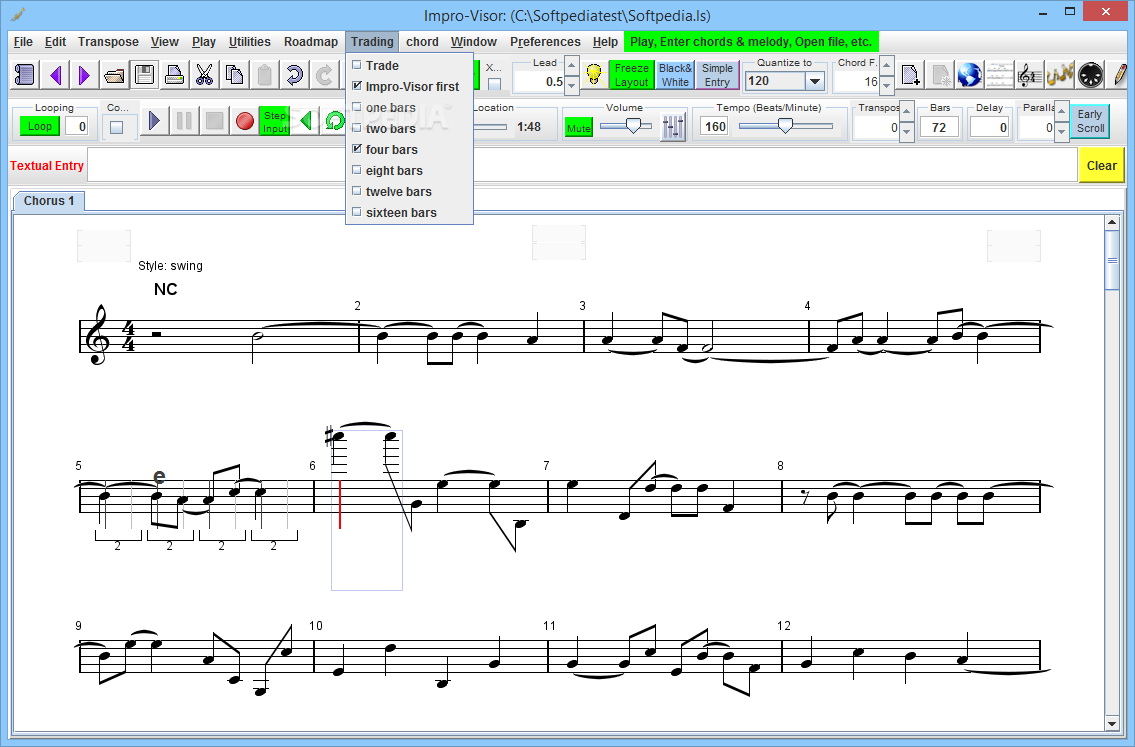Go to next with right purple arrow
Screen dimensions: 1135x747
pyautogui.click(x=84, y=75)
